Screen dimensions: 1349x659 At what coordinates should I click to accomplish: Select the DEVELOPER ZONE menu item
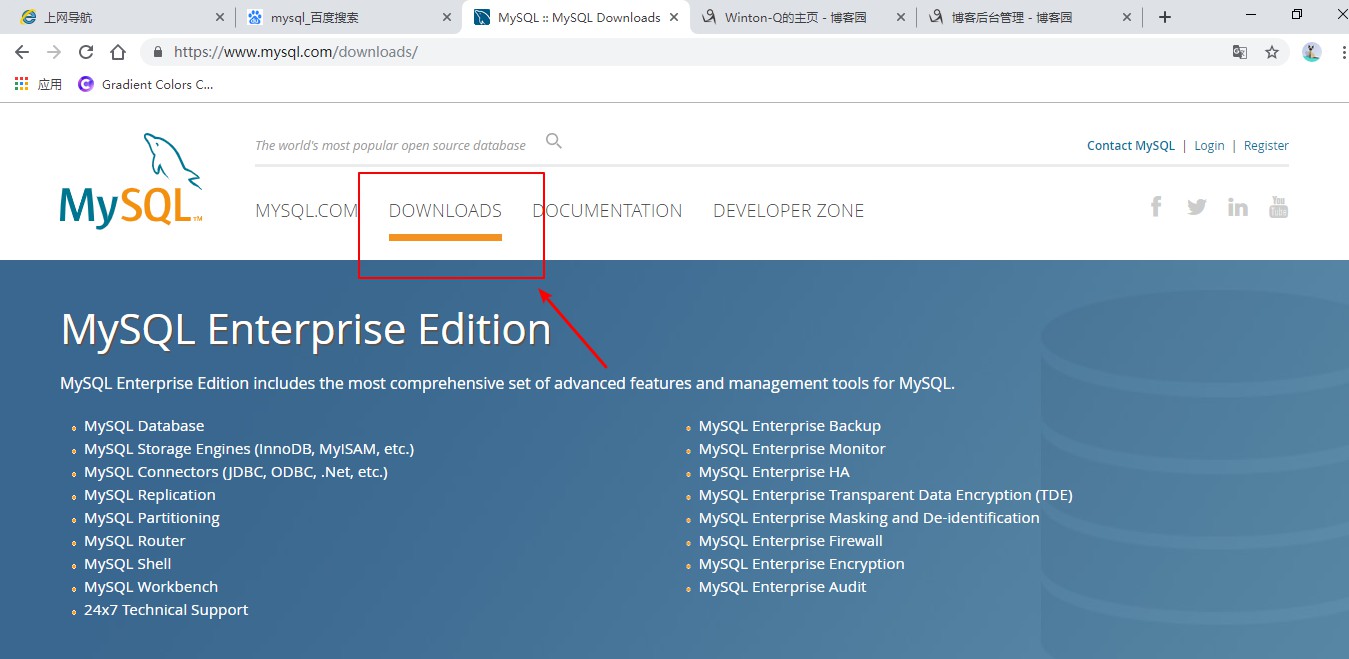click(x=788, y=210)
